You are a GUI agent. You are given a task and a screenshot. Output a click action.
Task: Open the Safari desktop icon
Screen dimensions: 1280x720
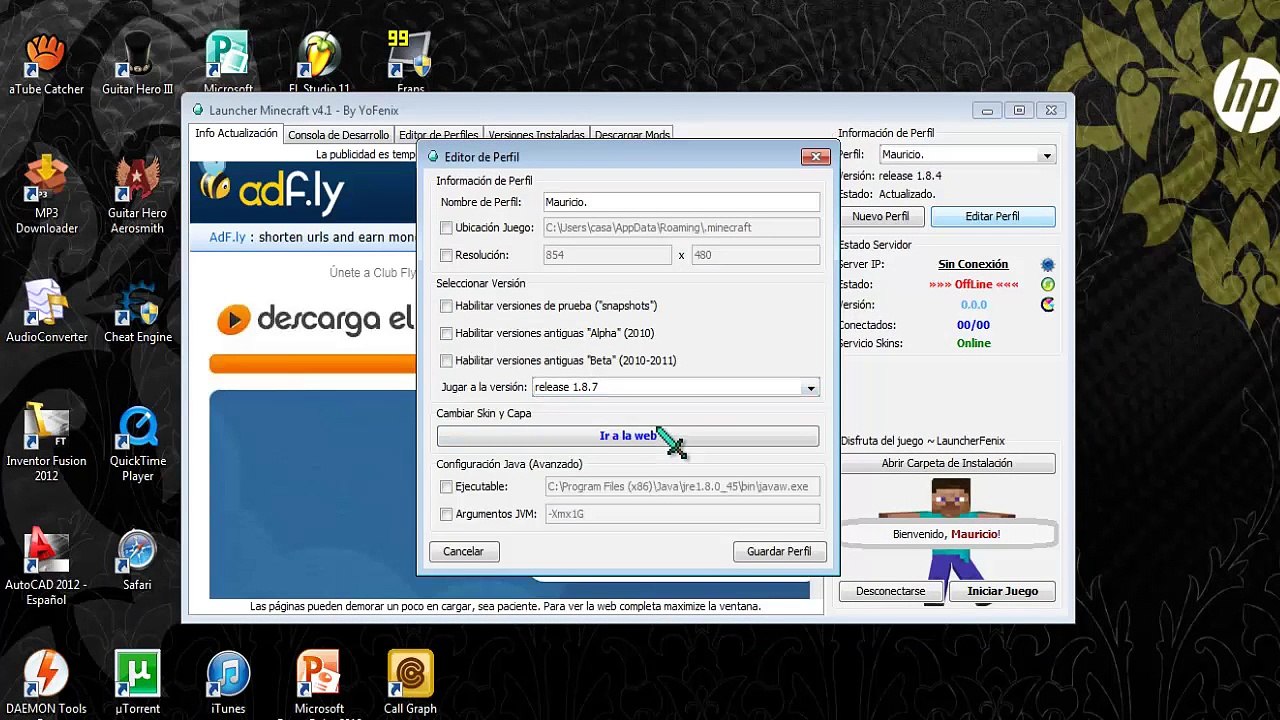point(138,560)
